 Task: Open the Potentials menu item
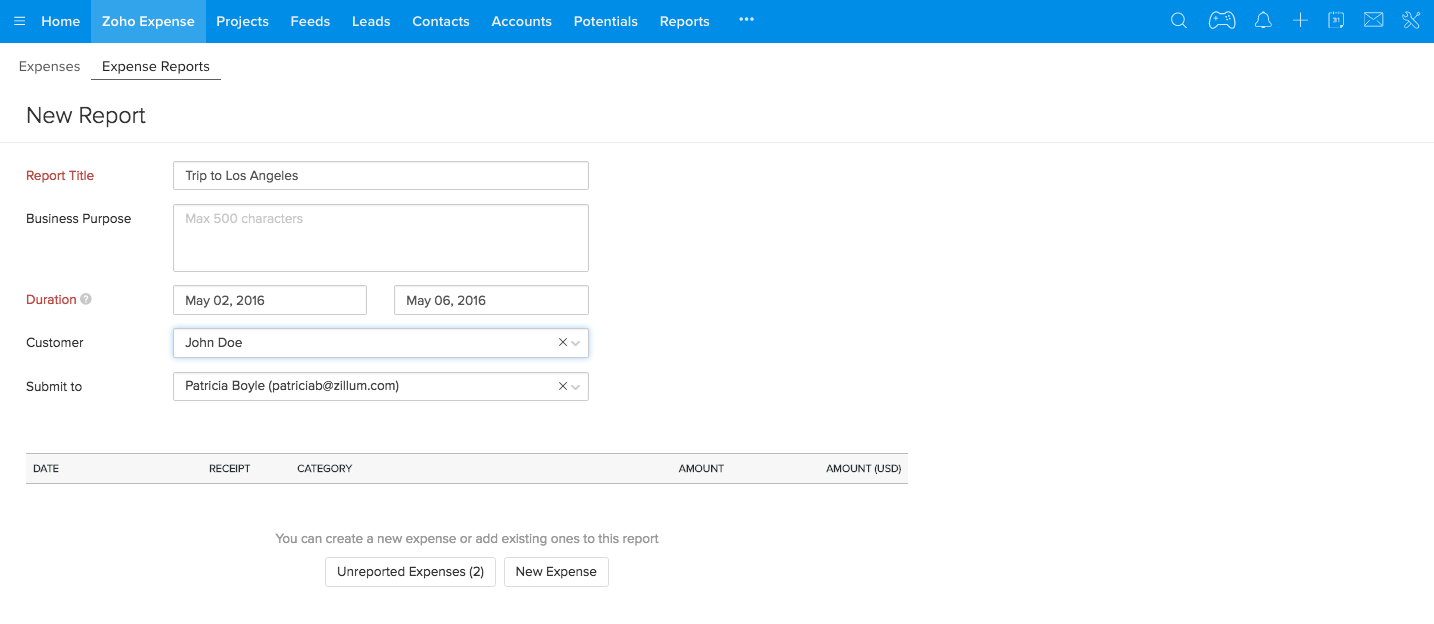coord(605,20)
